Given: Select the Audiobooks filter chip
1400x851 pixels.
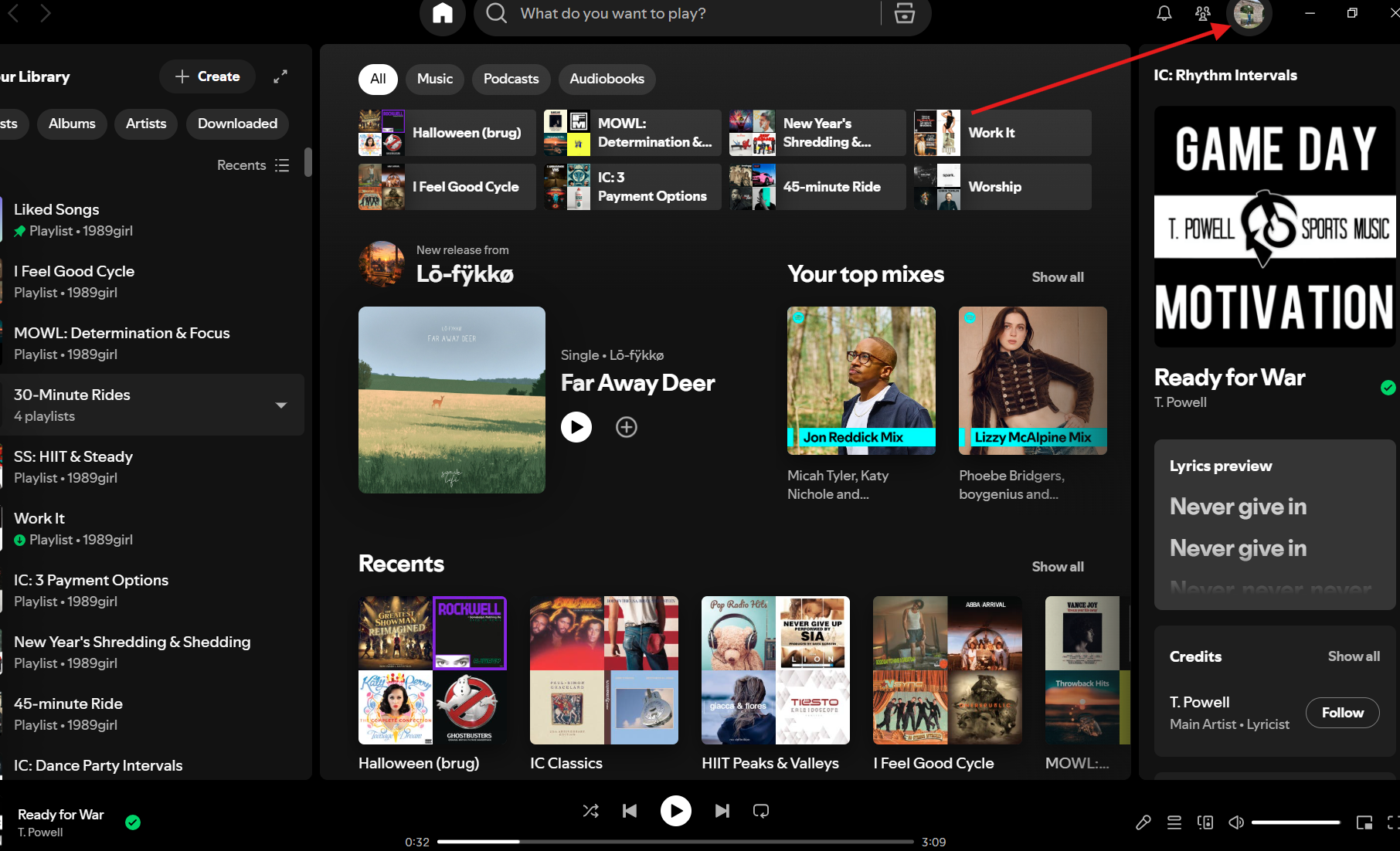Looking at the screenshot, I should [607, 79].
